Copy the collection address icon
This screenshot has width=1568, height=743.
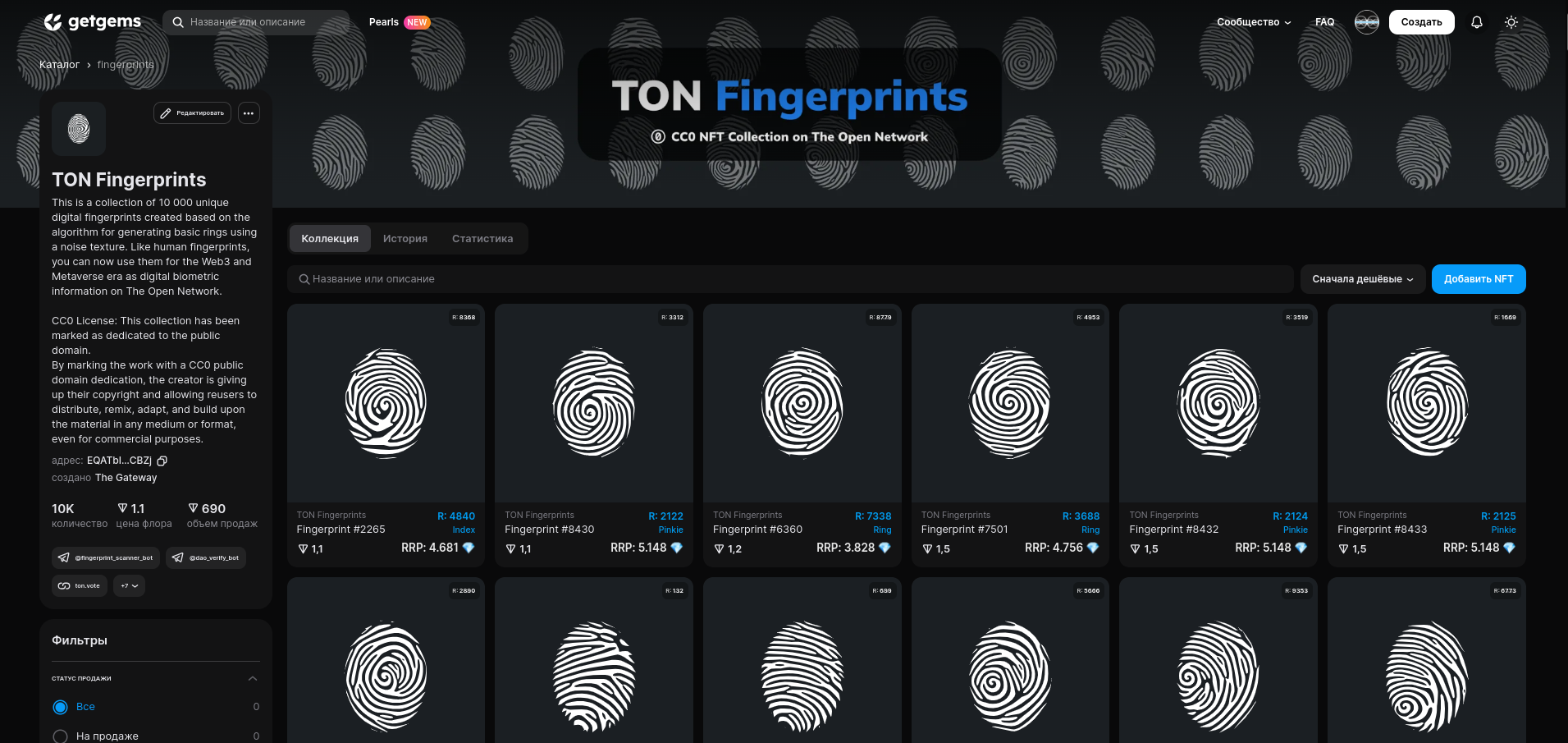point(162,461)
